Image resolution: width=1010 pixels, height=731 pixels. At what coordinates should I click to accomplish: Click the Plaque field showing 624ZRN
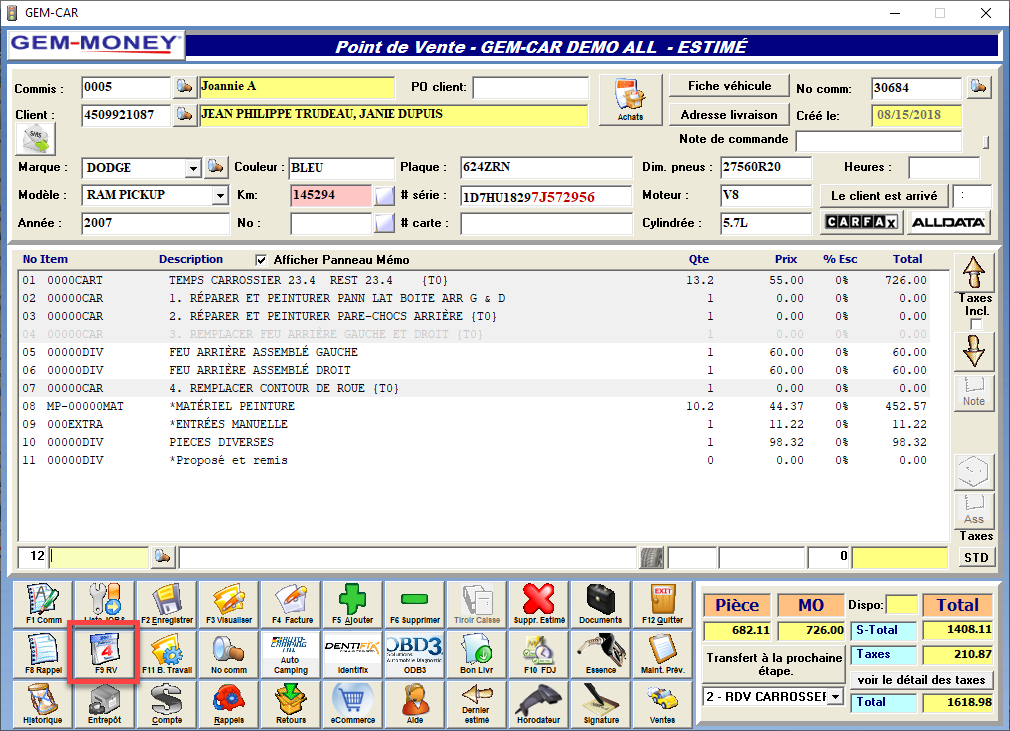(546, 167)
